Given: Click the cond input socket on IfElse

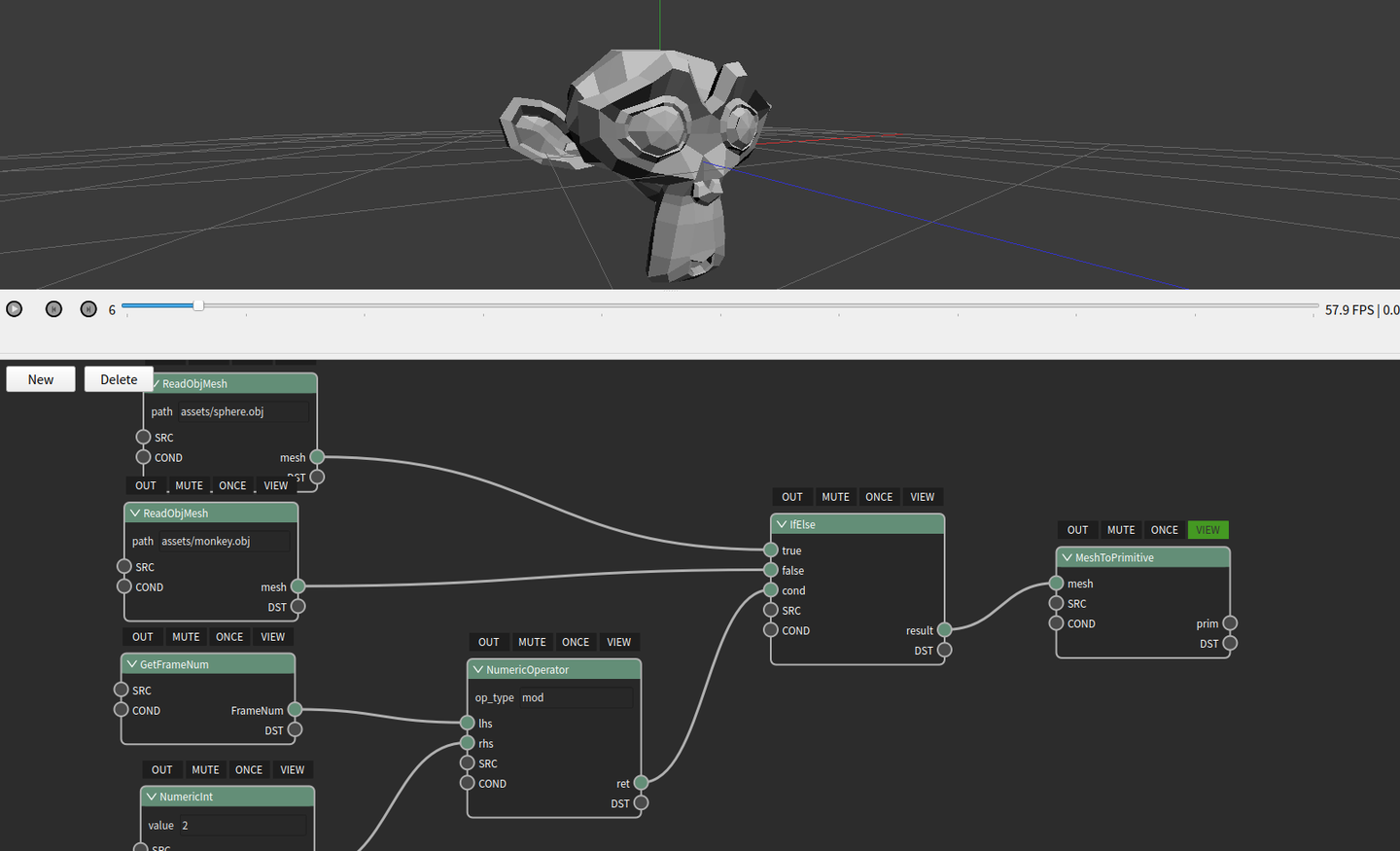Looking at the screenshot, I should click(x=771, y=590).
